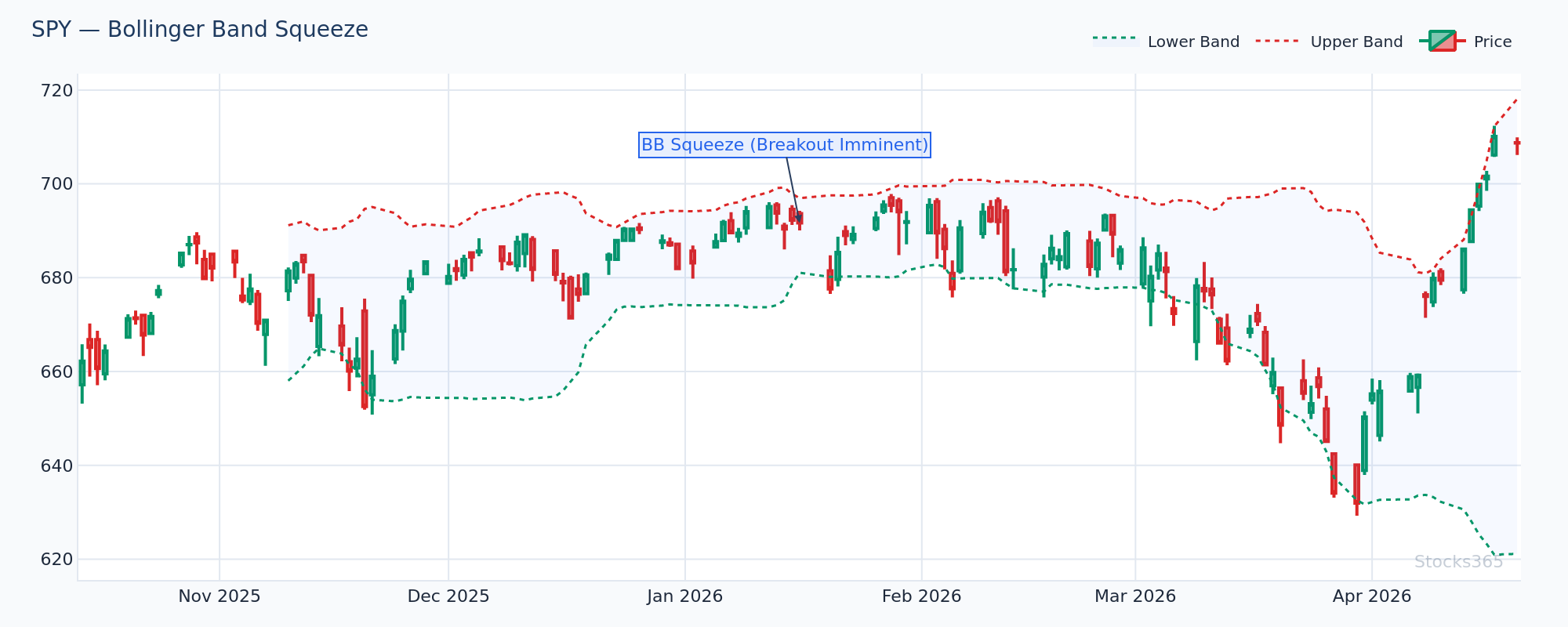Click the 700 y-axis tick label

(x=56, y=184)
